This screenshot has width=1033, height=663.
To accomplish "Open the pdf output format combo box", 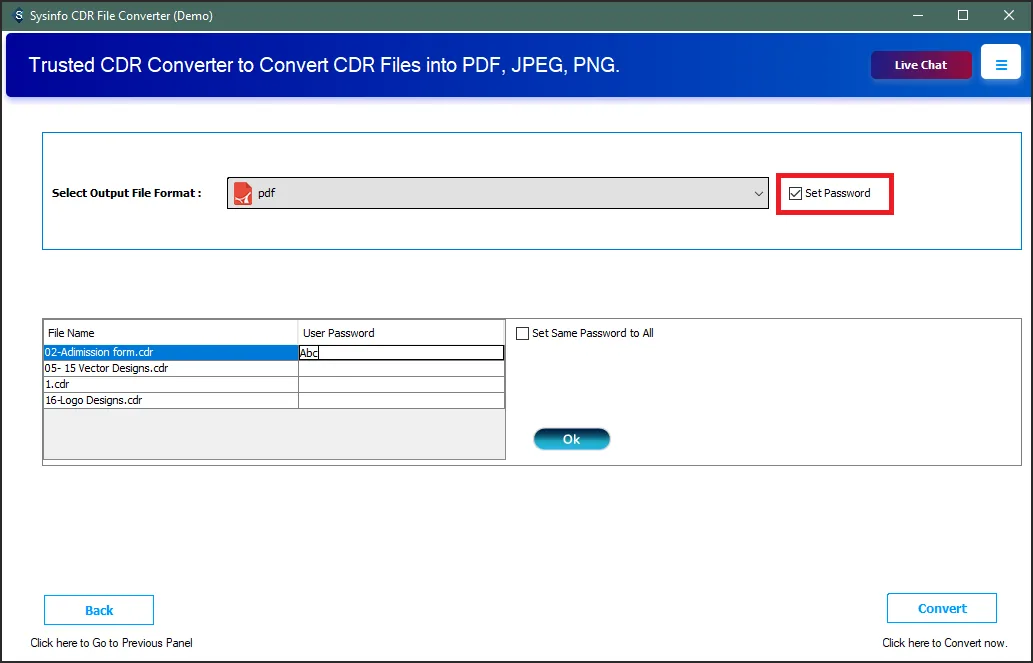I will pyautogui.click(x=497, y=193).
